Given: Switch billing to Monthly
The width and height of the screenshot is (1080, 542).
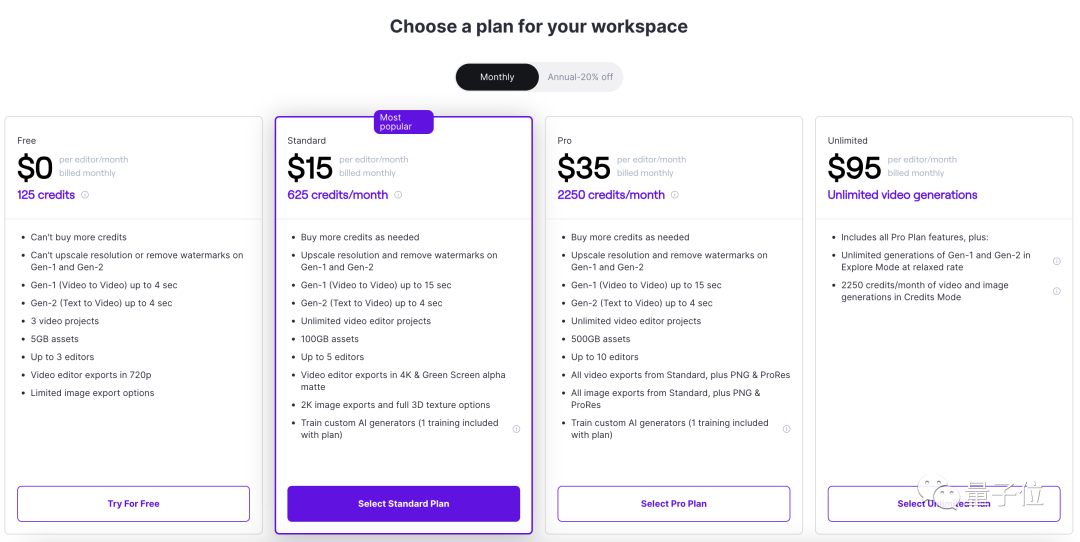Looking at the screenshot, I should 497,77.
